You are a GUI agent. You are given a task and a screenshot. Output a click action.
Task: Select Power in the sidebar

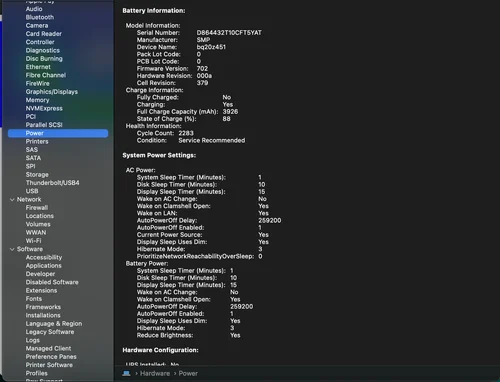point(58,133)
